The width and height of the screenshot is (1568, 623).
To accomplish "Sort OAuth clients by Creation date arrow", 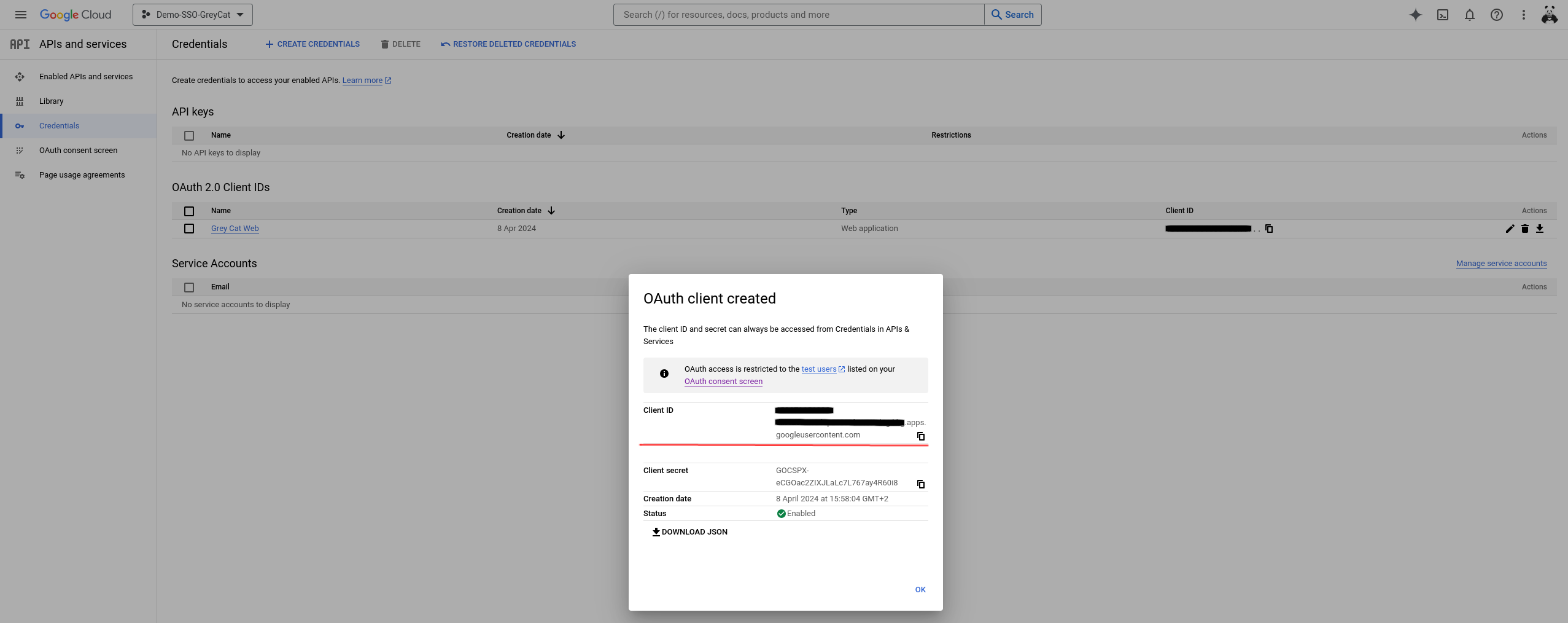I will pyautogui.click(x=551, y=211).
